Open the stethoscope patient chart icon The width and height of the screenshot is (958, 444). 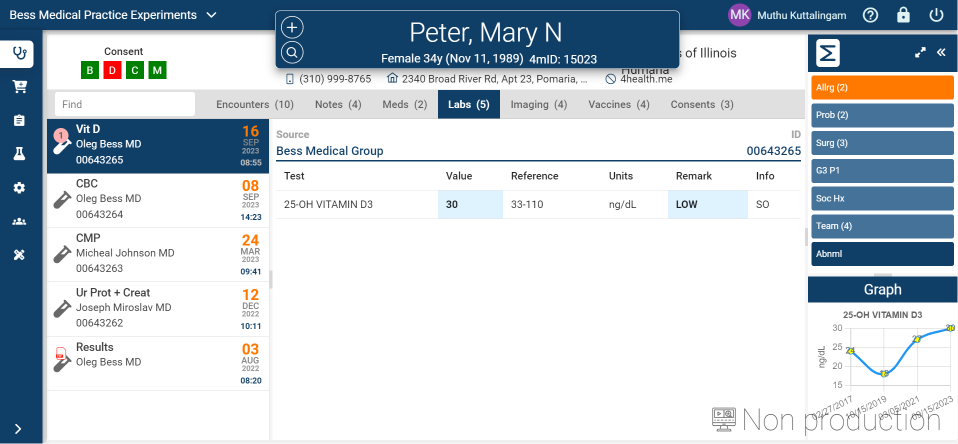click(18, 53)
